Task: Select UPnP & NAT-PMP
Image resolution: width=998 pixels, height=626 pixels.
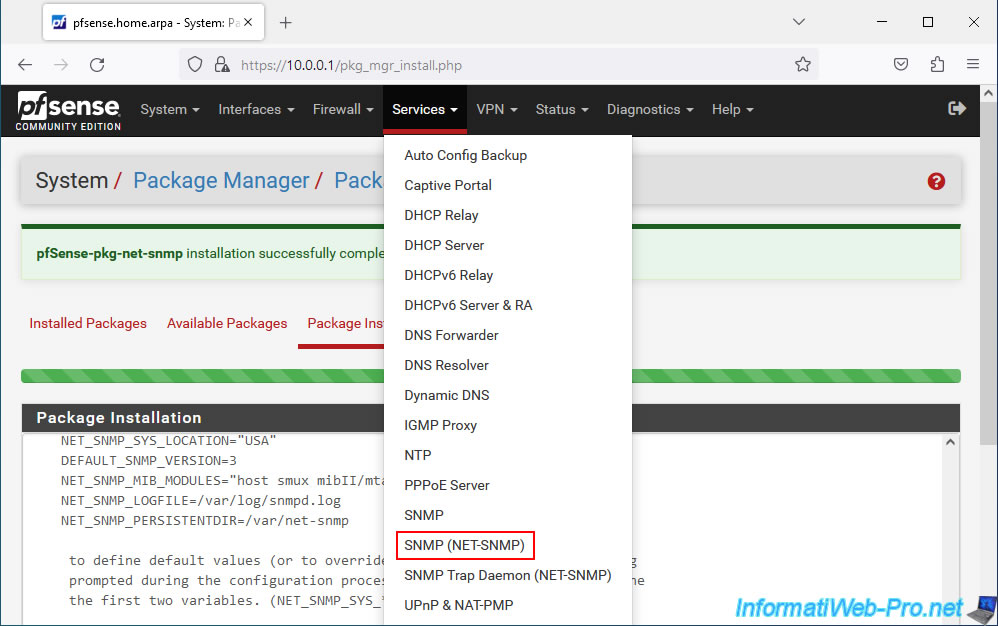Action: [458, 605]
